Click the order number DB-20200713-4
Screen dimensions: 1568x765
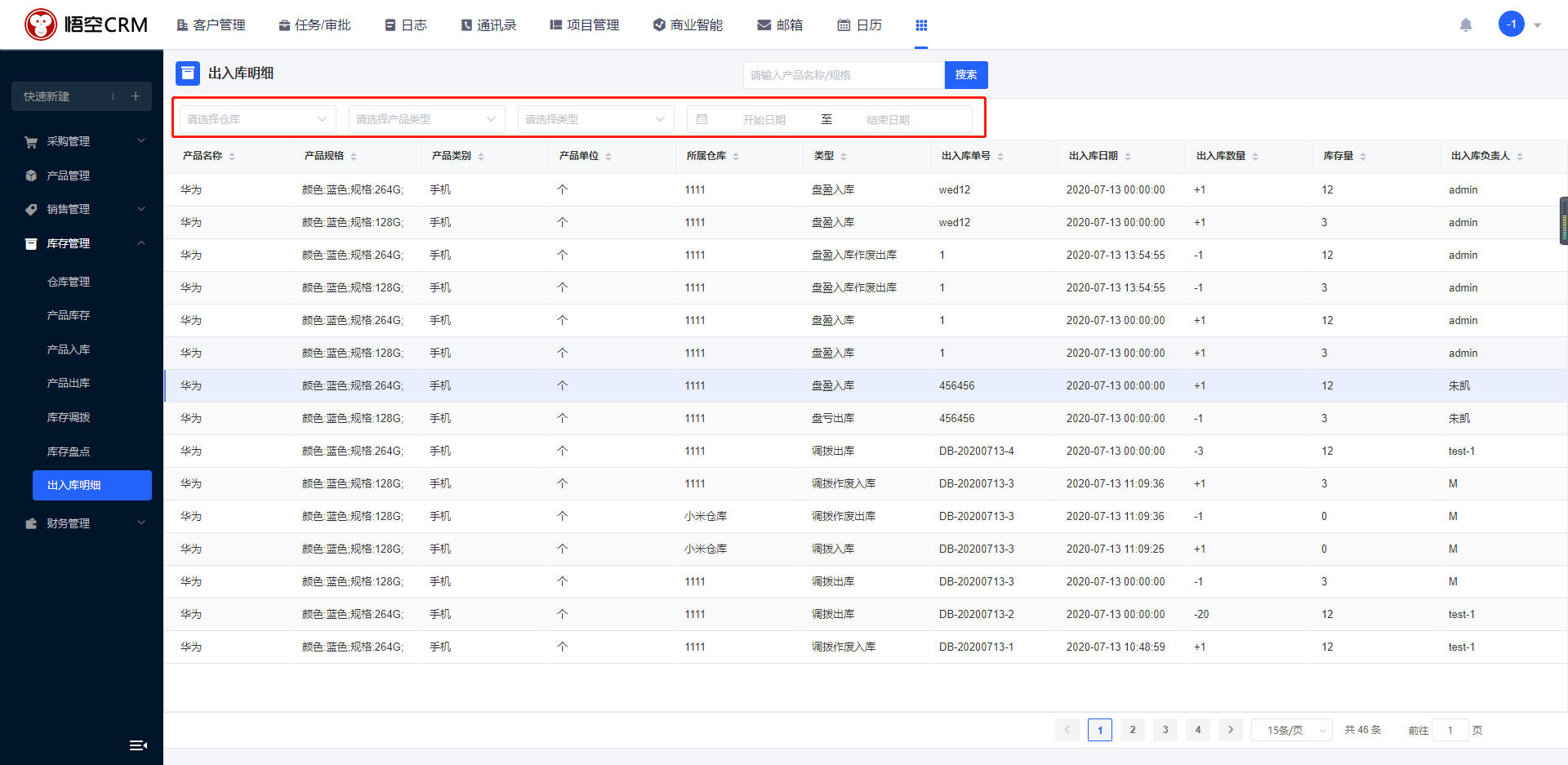(x=977, y=451)
